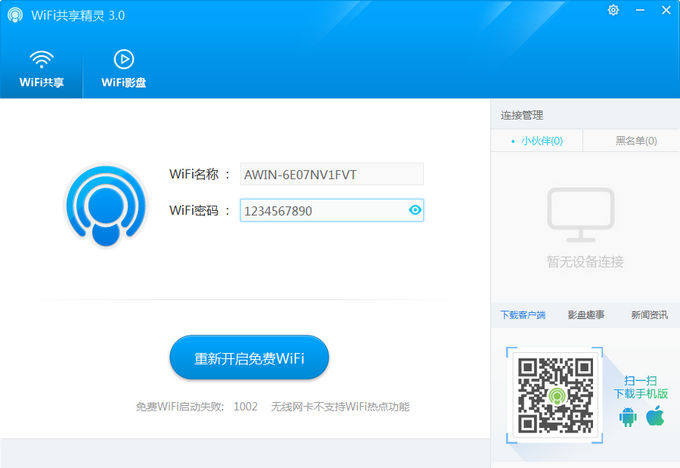Image resolution: width=680 pixels, height=468 pixels.
Task: Minimize the WiFi共享精灵 window
Action: click(x=640, y=10)
